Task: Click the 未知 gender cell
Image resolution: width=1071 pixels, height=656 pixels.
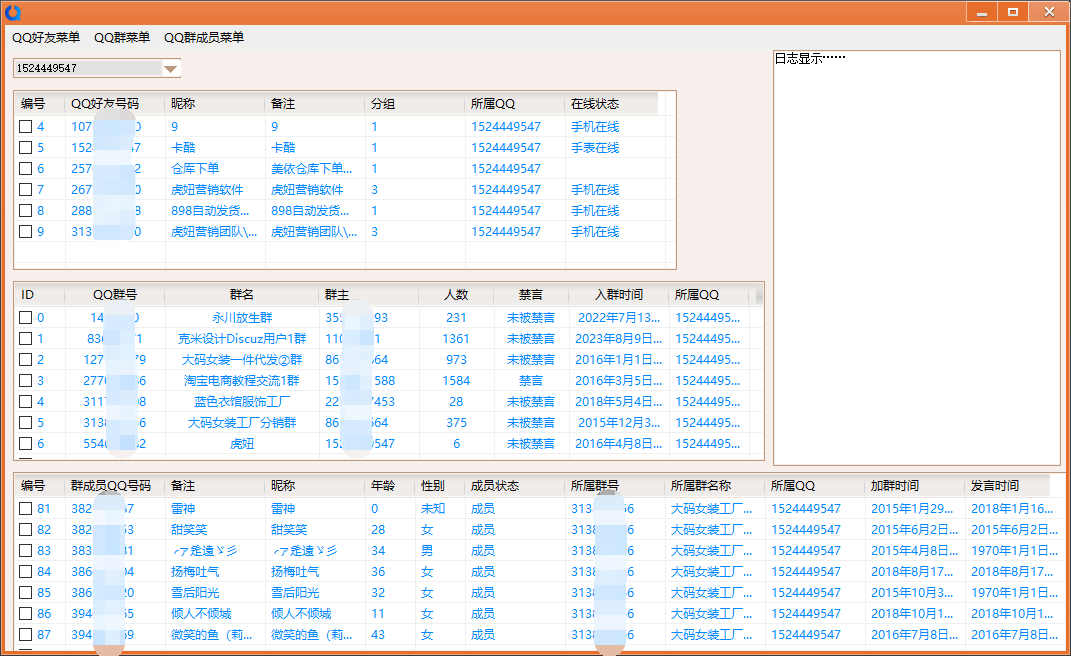Action: pyautogui.click(x=433, y=508)
